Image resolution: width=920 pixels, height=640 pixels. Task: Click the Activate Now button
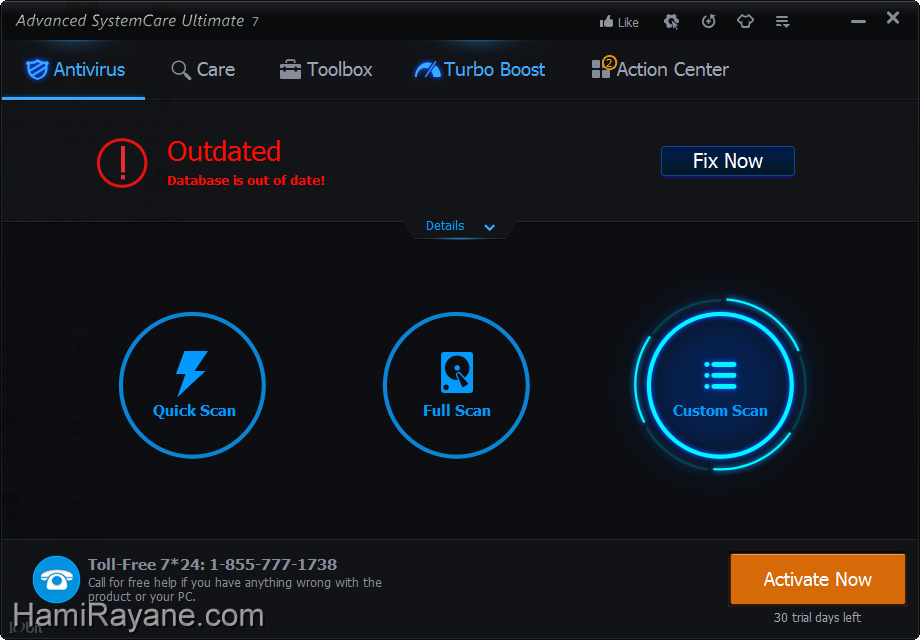[817, 579]
